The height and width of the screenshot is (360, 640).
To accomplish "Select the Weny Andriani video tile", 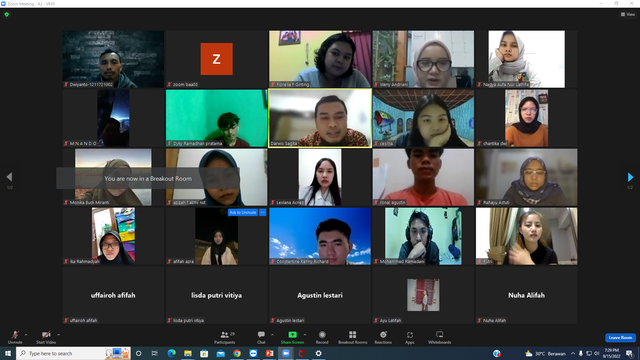I will 423,59.
